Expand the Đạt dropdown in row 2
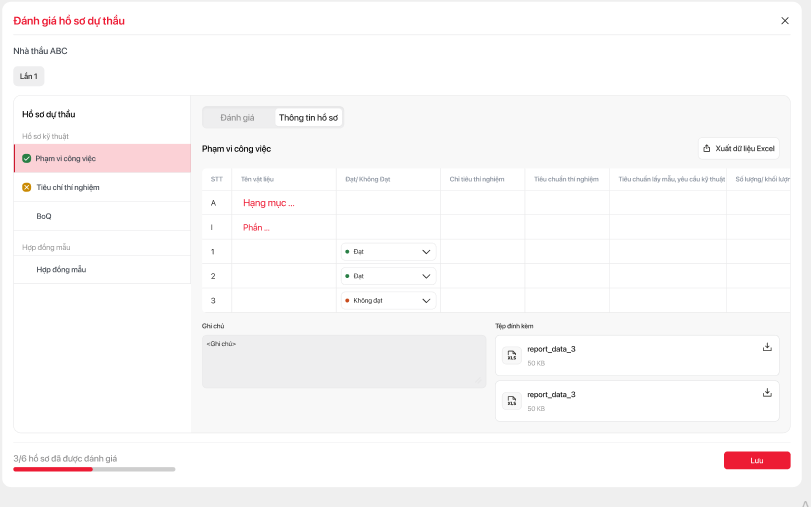This screenshot has height=507, width=811. [x=388, y=276]
